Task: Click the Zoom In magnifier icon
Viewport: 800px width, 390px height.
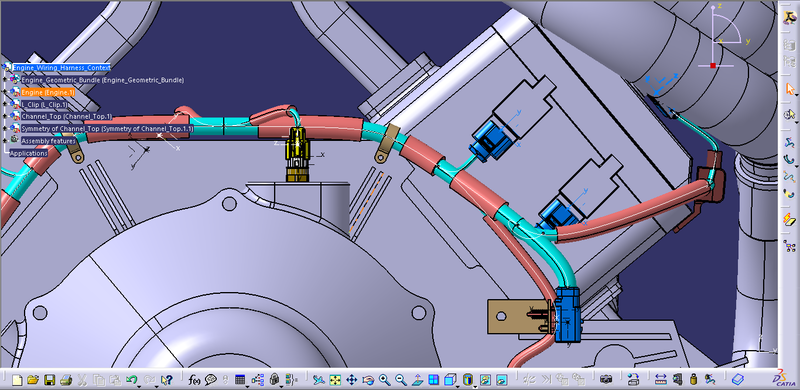Action: (x=384, y=380)
